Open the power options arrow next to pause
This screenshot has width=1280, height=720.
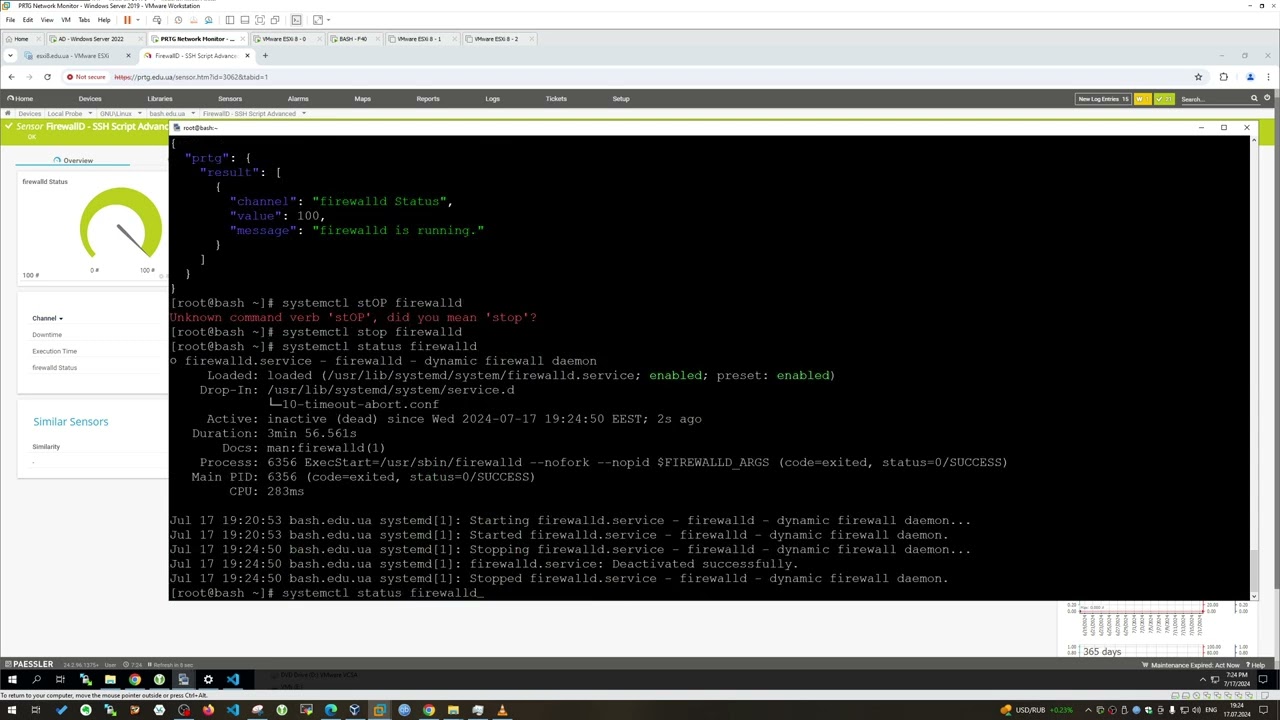(x=138, y=20)
